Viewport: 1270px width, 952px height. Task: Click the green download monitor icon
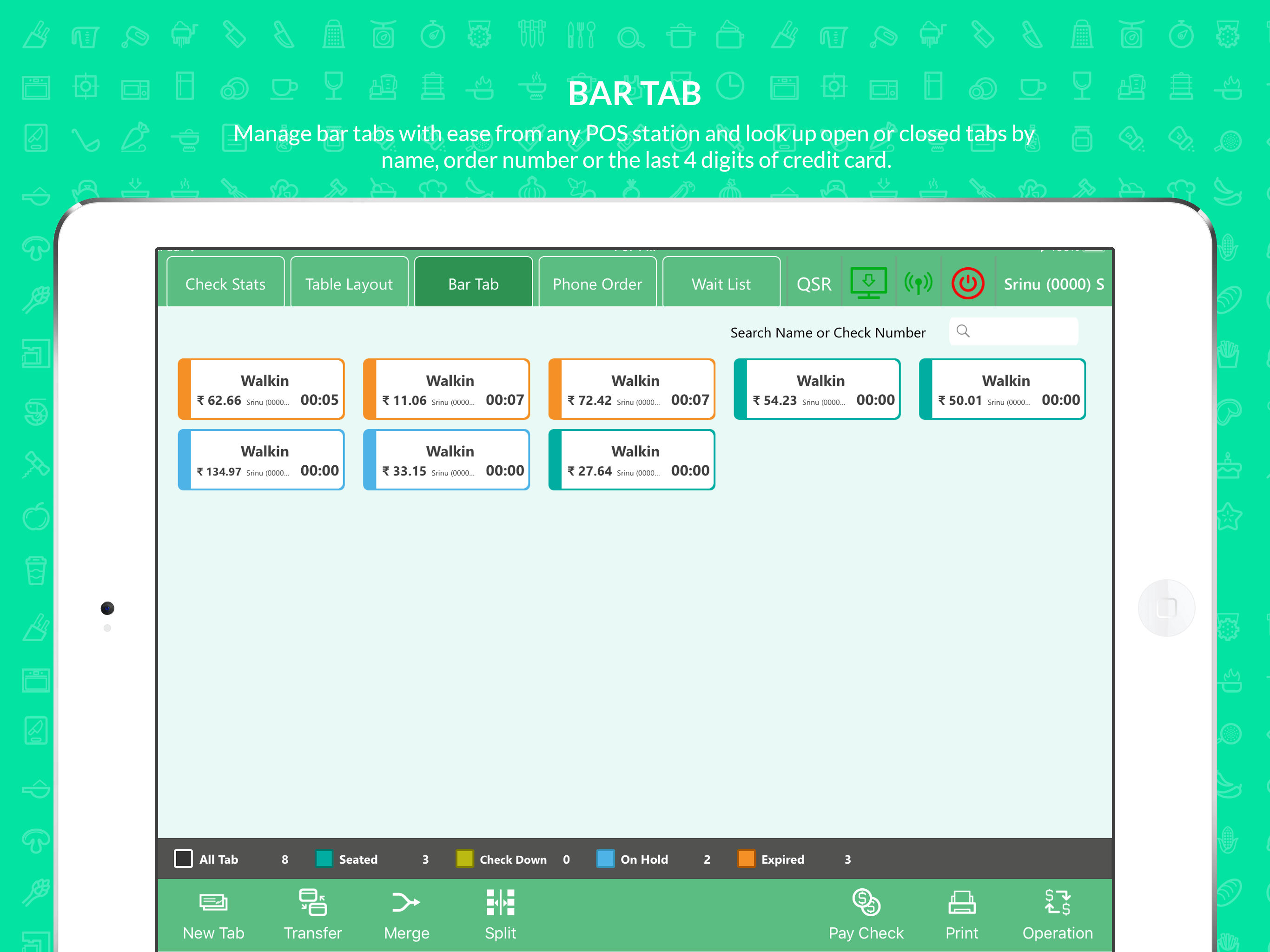coord(868,283)
